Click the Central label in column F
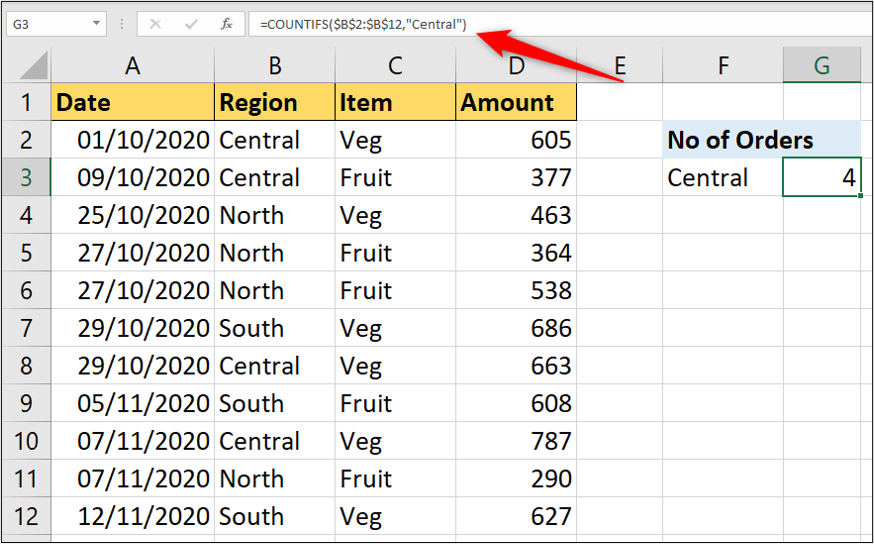 [x=723, y=177]
